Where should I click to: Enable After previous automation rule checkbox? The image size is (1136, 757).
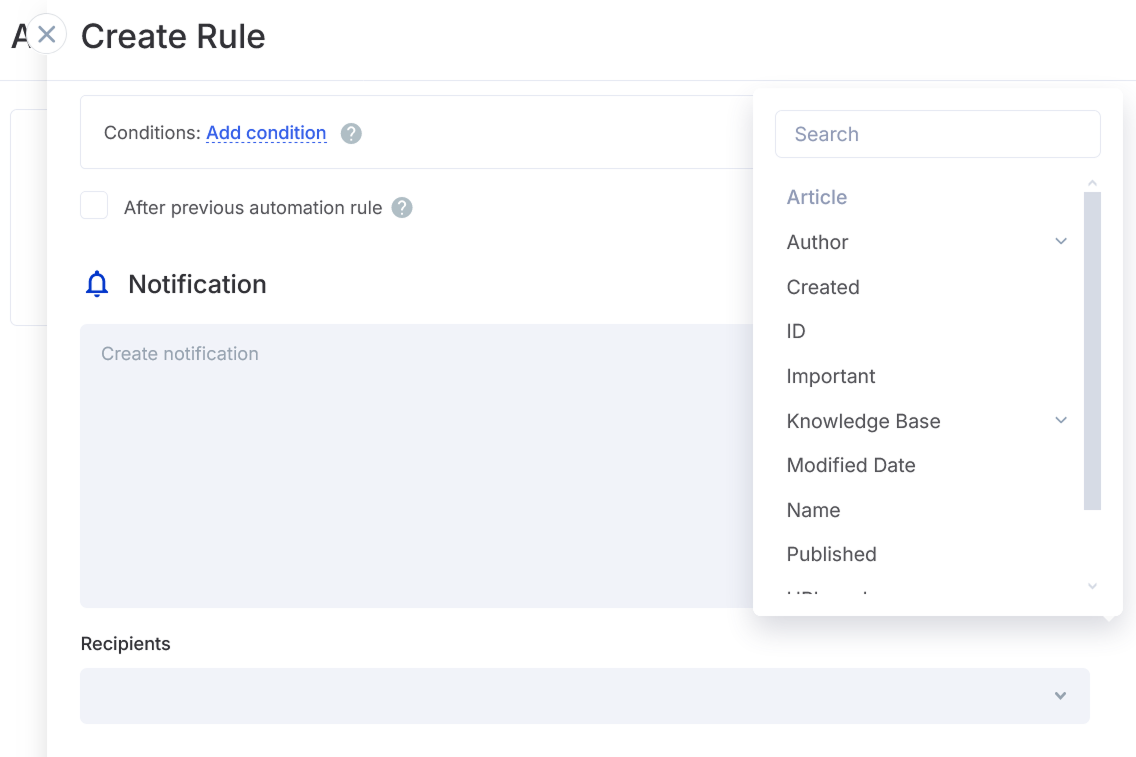click(x=94, y=206)
